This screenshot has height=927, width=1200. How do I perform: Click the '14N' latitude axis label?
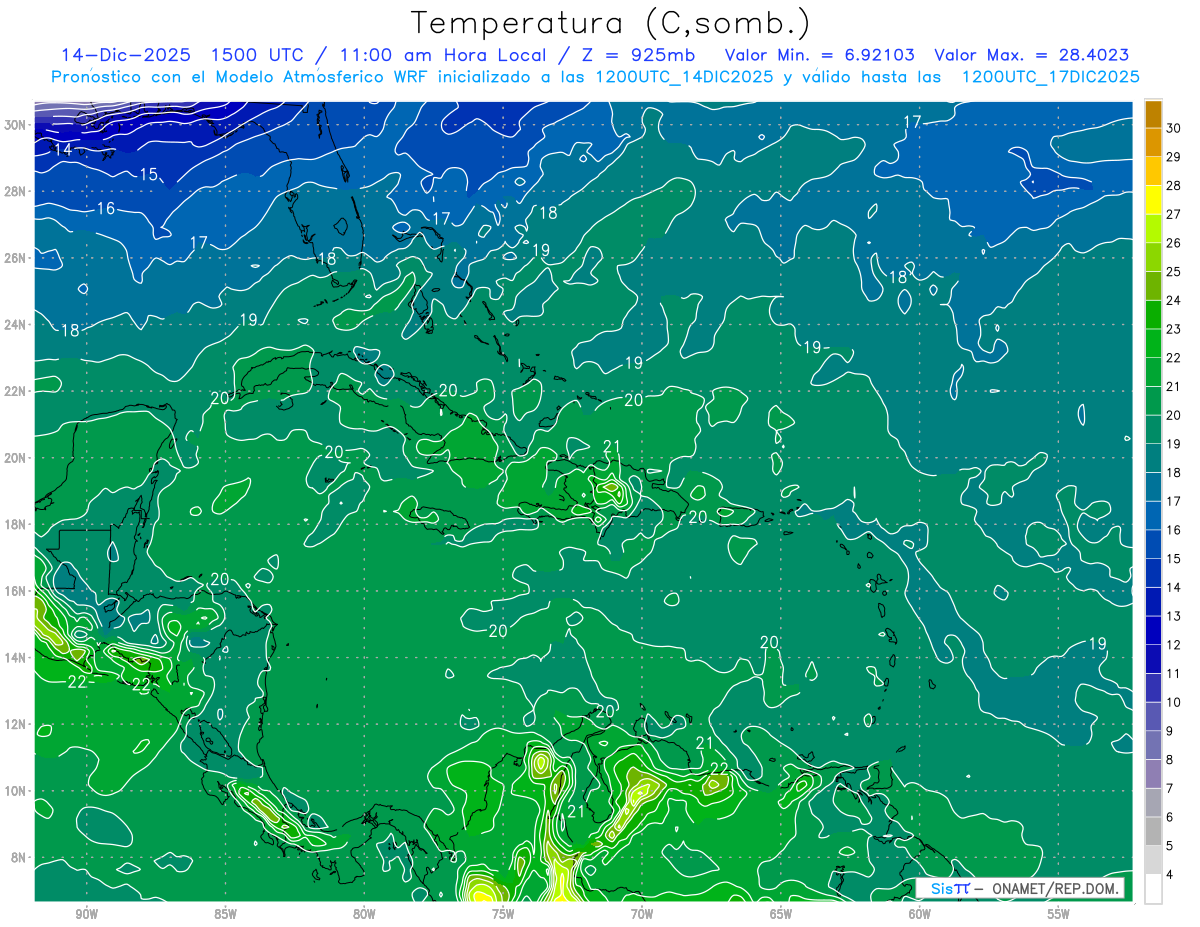pos(15,657)
